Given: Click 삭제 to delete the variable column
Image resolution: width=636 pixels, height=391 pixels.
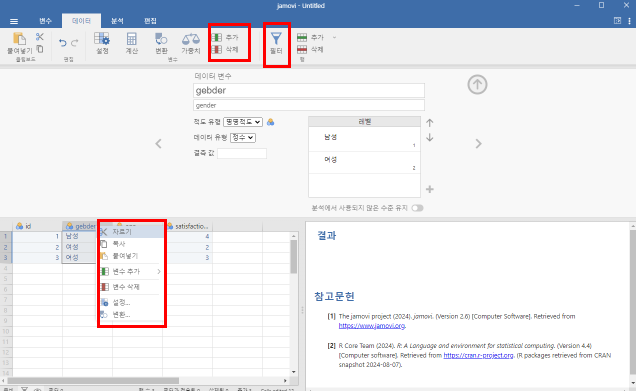Looking at the screenshot, I should click(226, 49).
